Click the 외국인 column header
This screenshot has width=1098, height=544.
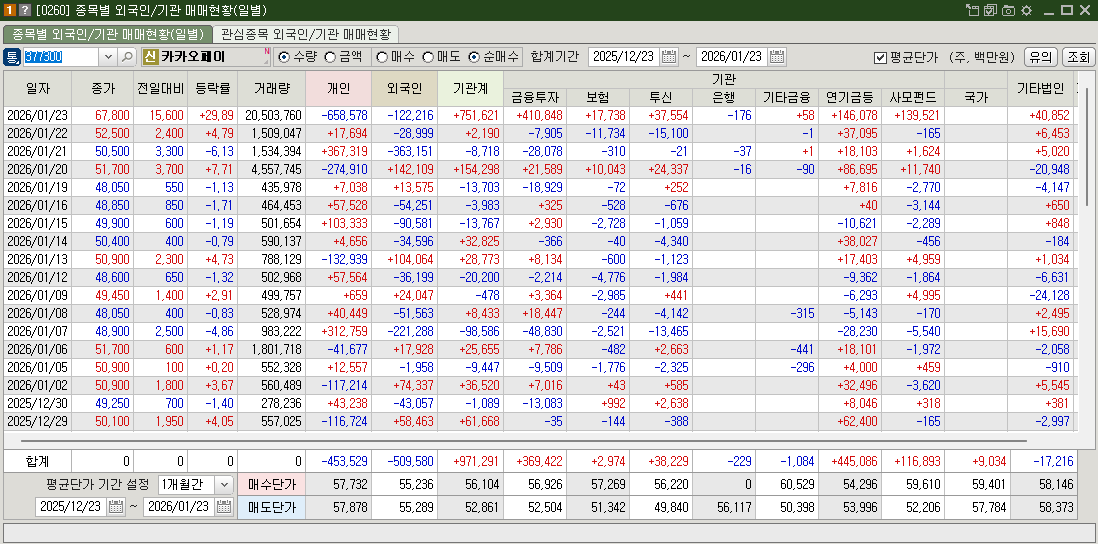[x=404, y=88]
